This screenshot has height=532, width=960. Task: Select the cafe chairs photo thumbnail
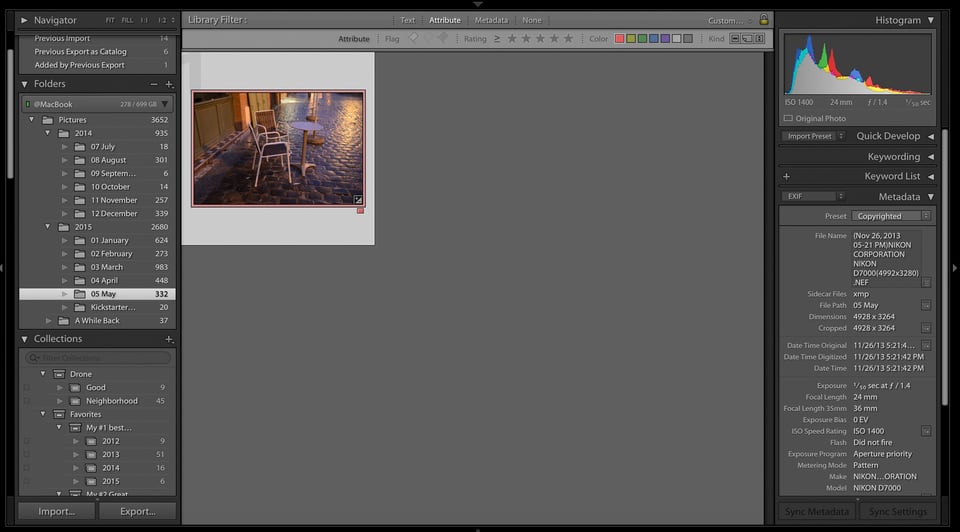coord(278,148)
